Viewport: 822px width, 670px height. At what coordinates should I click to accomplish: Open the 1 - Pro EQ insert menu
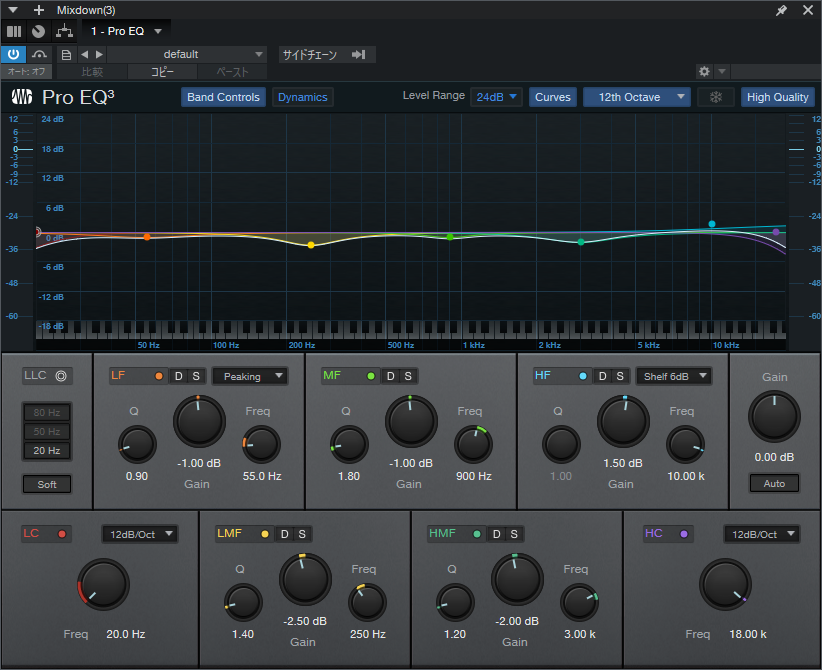click(x=126, y=31)
